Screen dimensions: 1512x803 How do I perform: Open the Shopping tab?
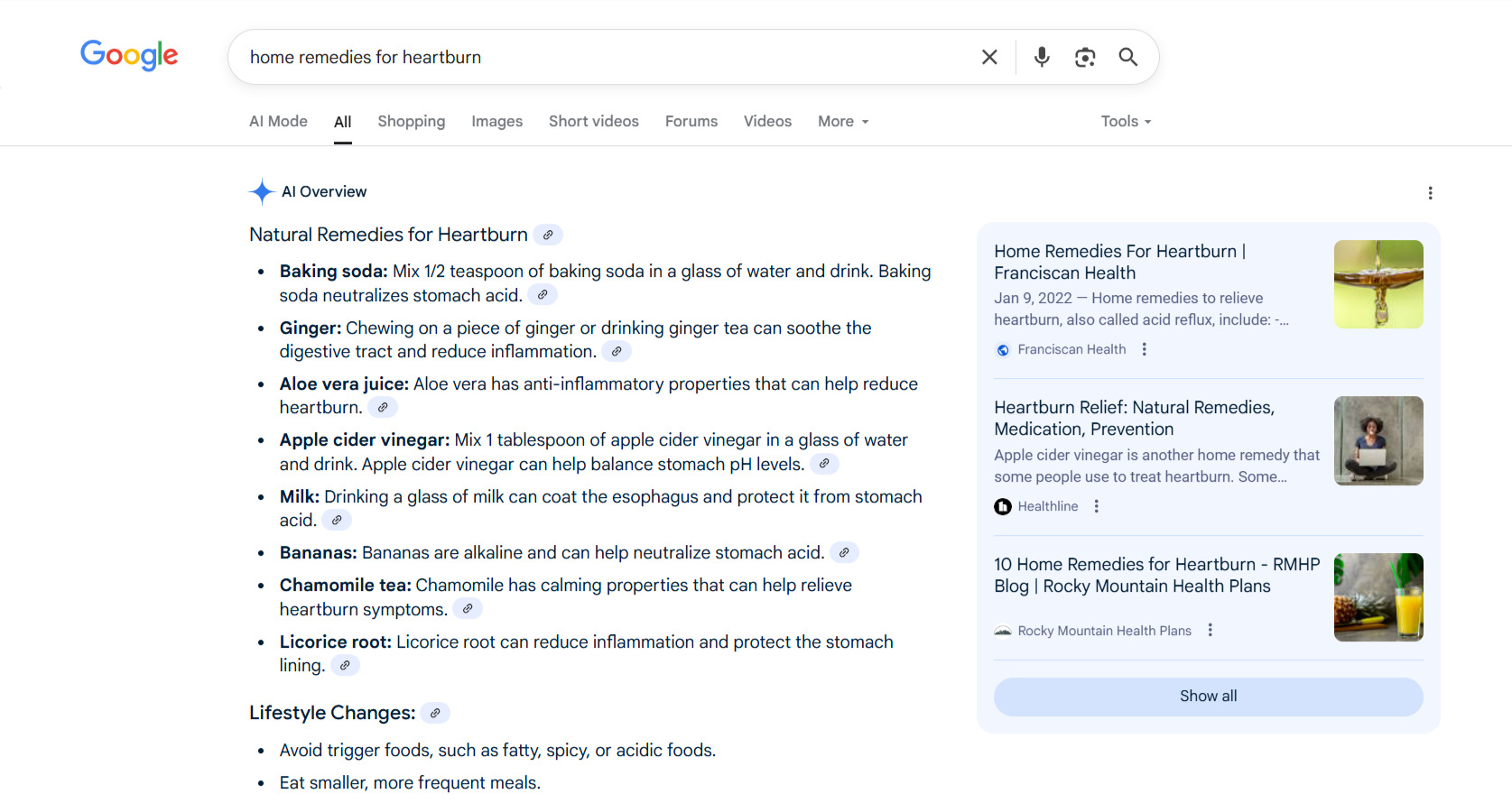(x=412, y=121)
